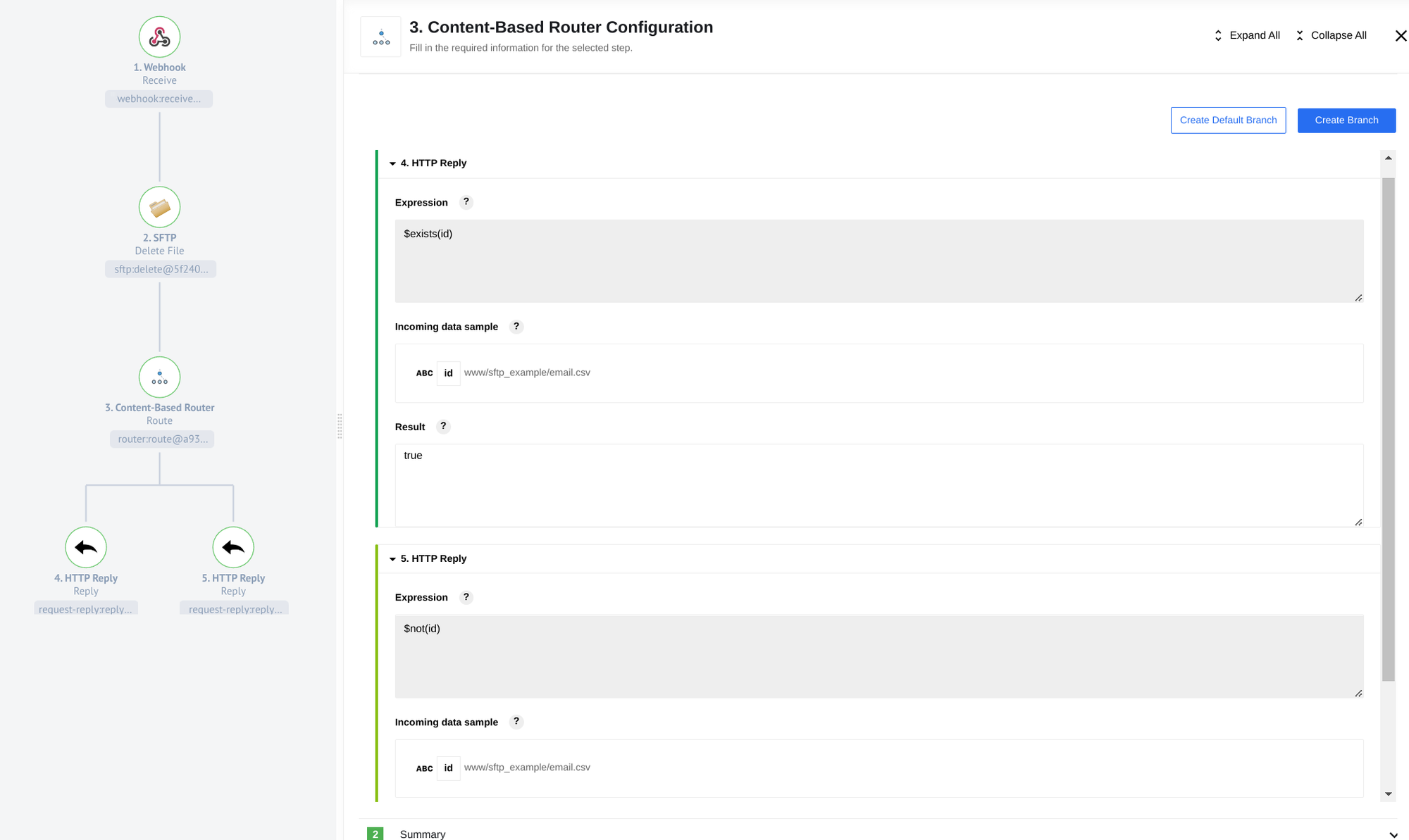1409x840 pixels.
Task: Click the $not(id) expression input field
Action: (x=879, y=656)
